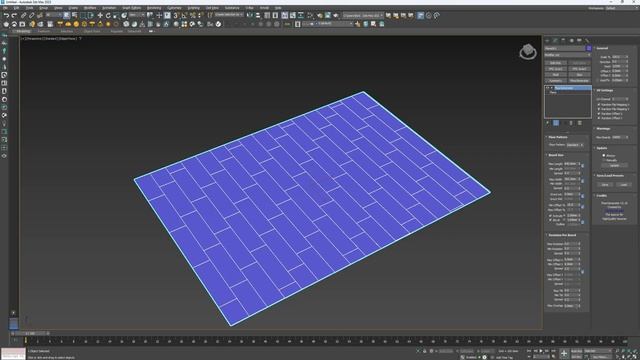
Task: Open the Select by Name dialog icon
Action: coord(74,16)
